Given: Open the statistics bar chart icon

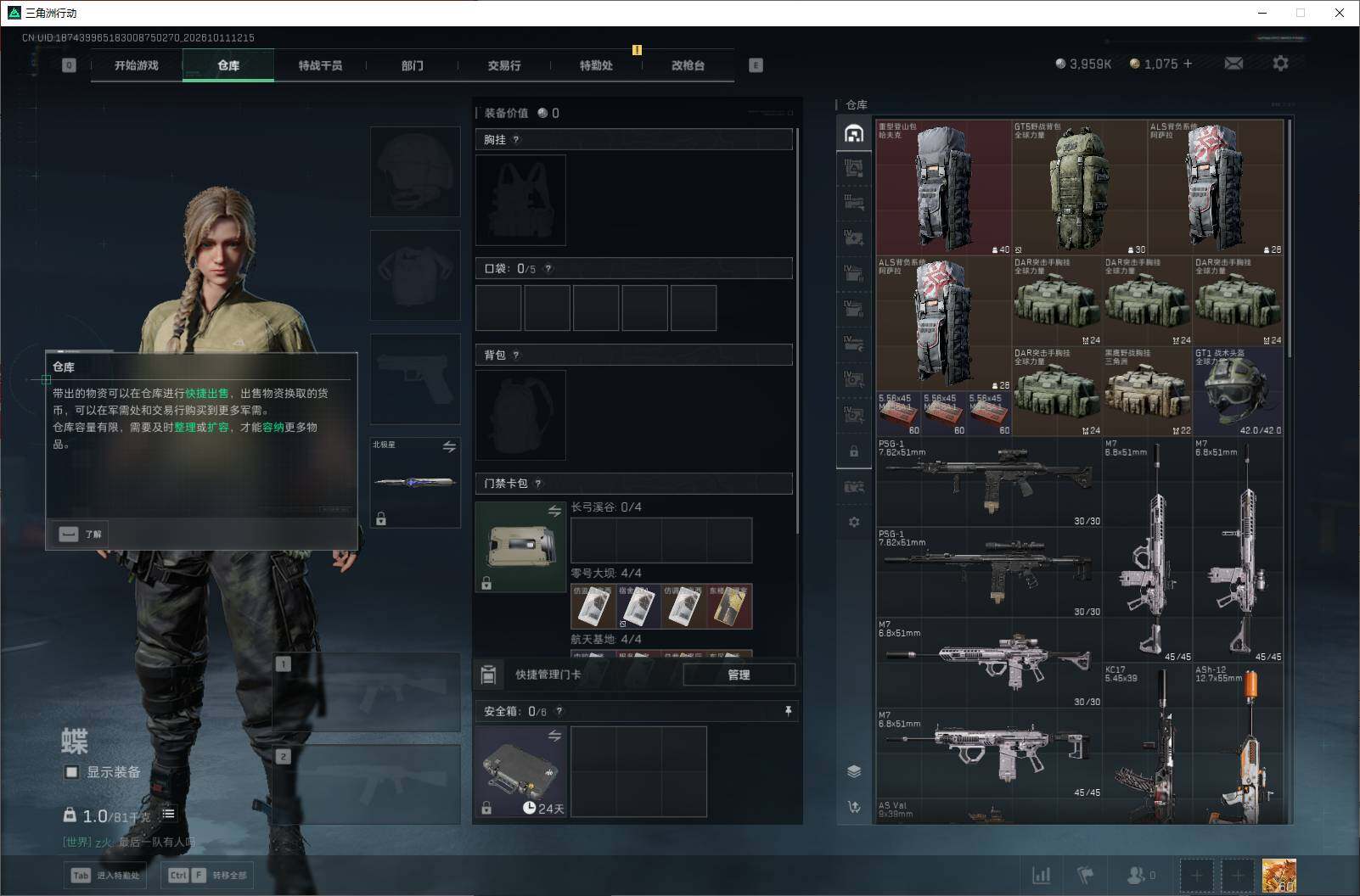Looking at the screenshot, I should coord(1041,875).
